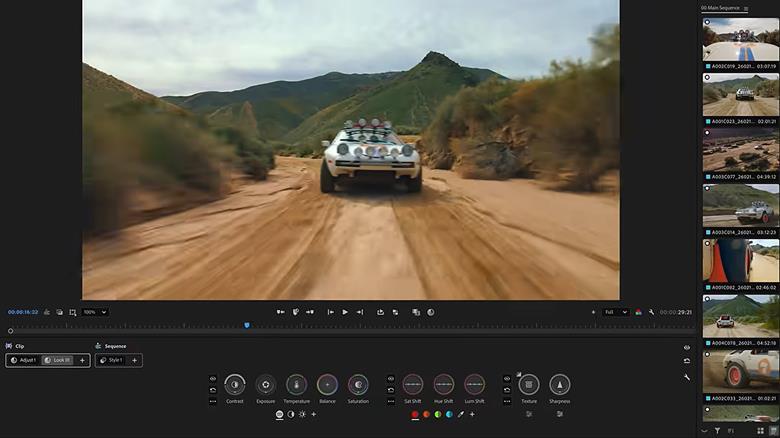The width and height of the screenshot is (780, 438).
Task: Toggle visibility eye beside Sat Shift group
Action: point(390,379)
